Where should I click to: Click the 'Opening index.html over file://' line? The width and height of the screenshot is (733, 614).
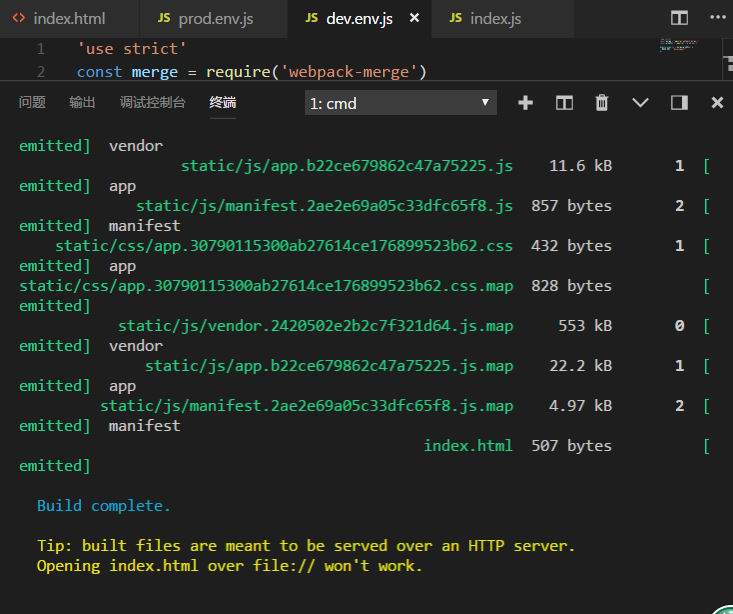click(230, 566)
